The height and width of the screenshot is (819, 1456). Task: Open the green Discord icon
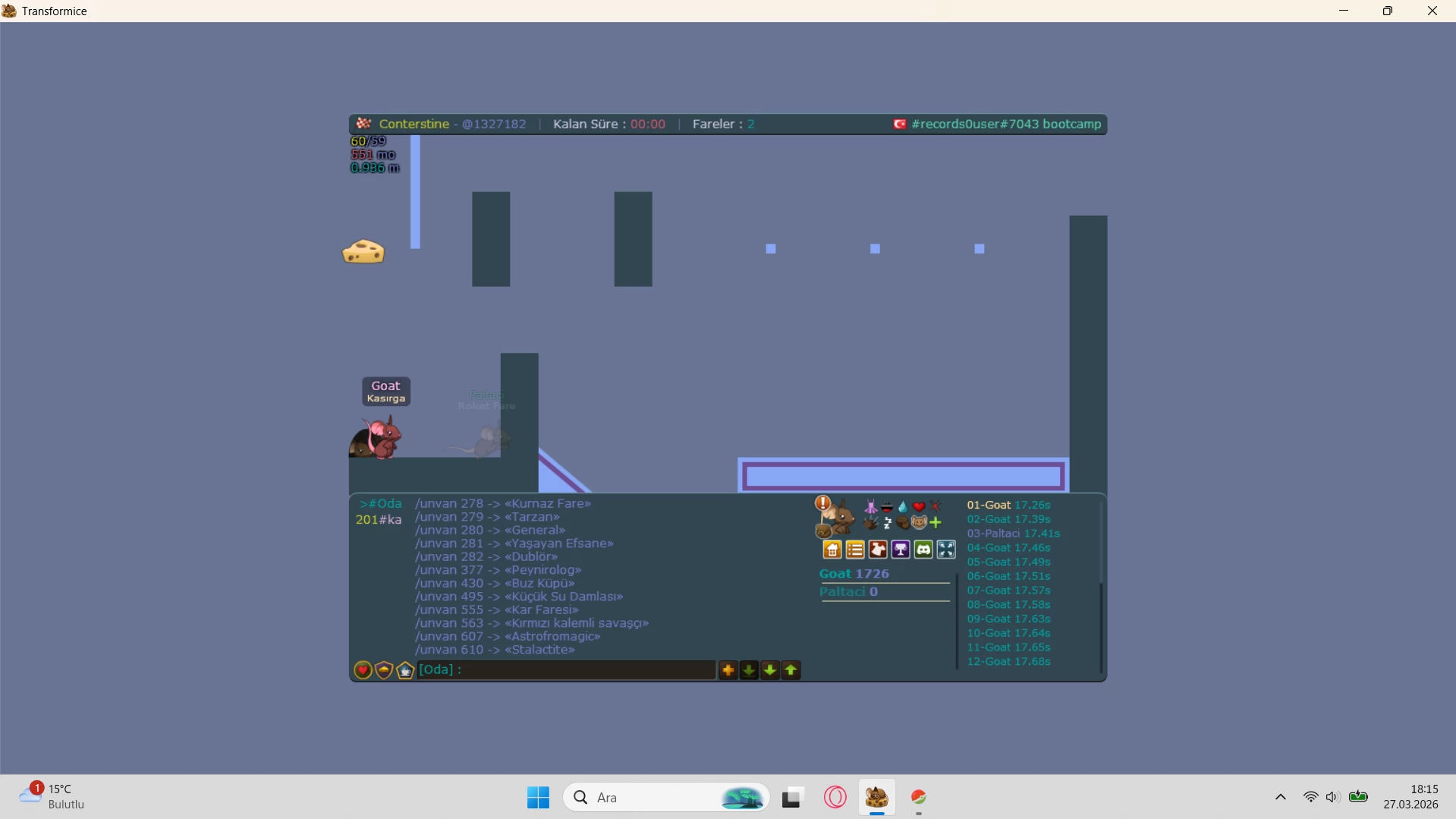(923, 550)
